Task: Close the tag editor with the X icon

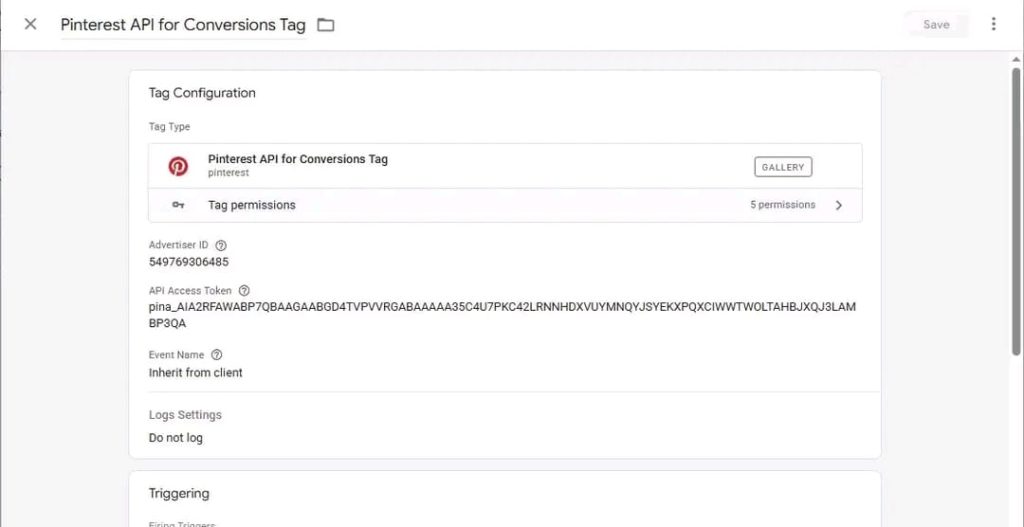Action: pyautogui.click(x=30, y=24)
